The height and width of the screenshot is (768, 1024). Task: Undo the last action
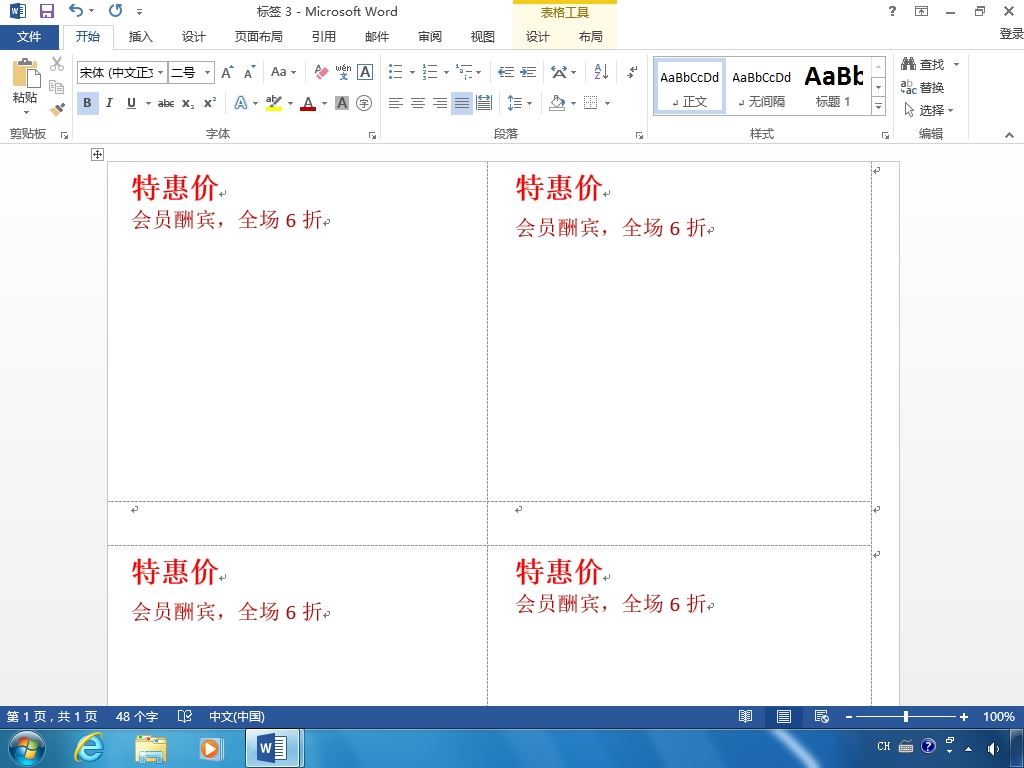tap(76, 10)
